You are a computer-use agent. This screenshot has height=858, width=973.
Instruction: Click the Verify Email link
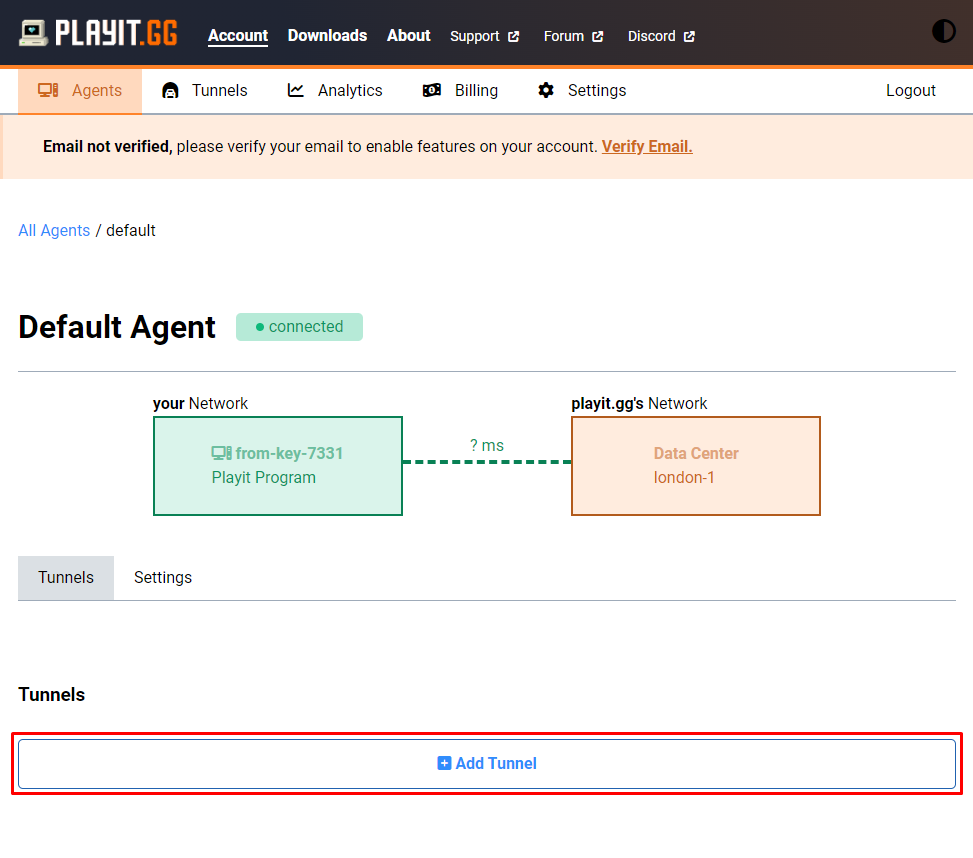(647, 146)
